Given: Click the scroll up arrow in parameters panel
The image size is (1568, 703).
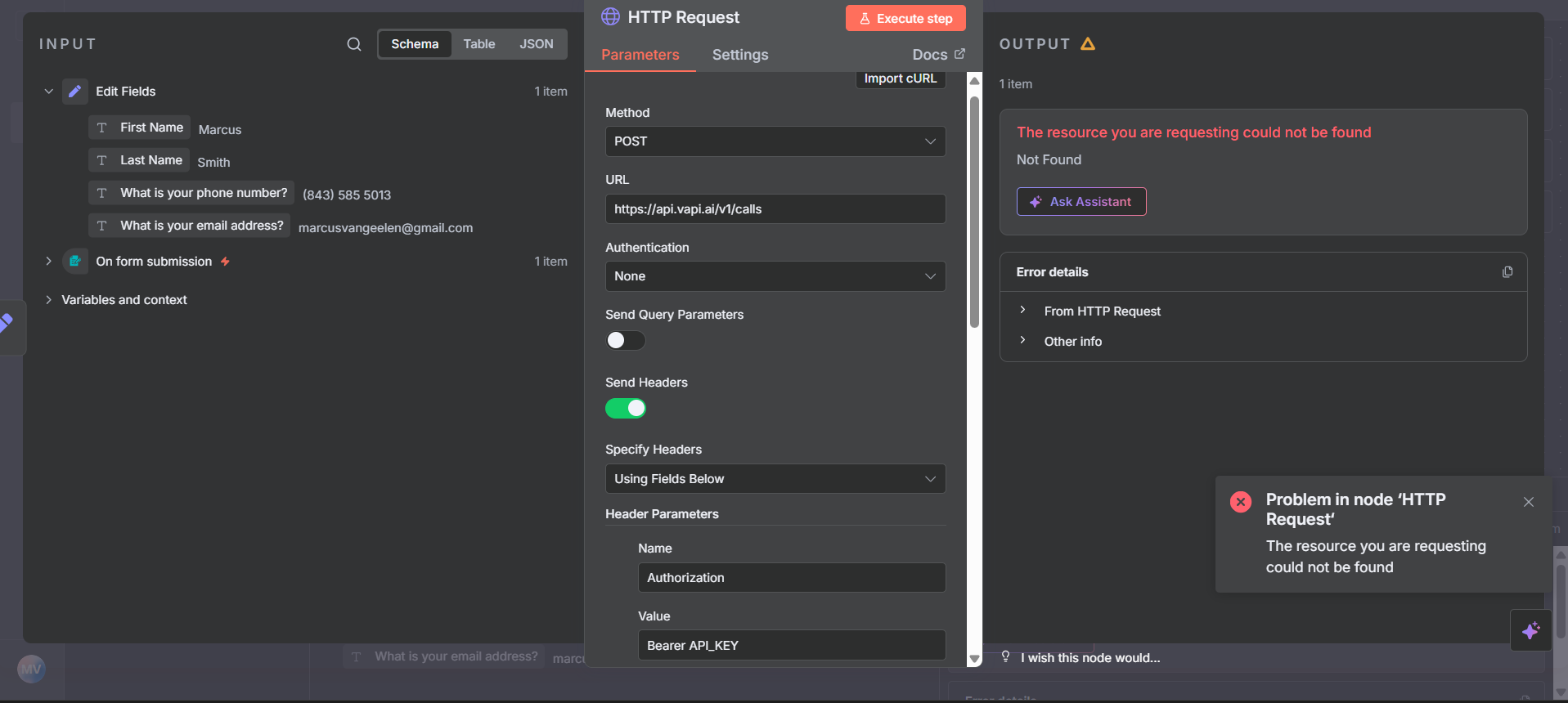Looking at the screenshot, I should coord(974,81).
